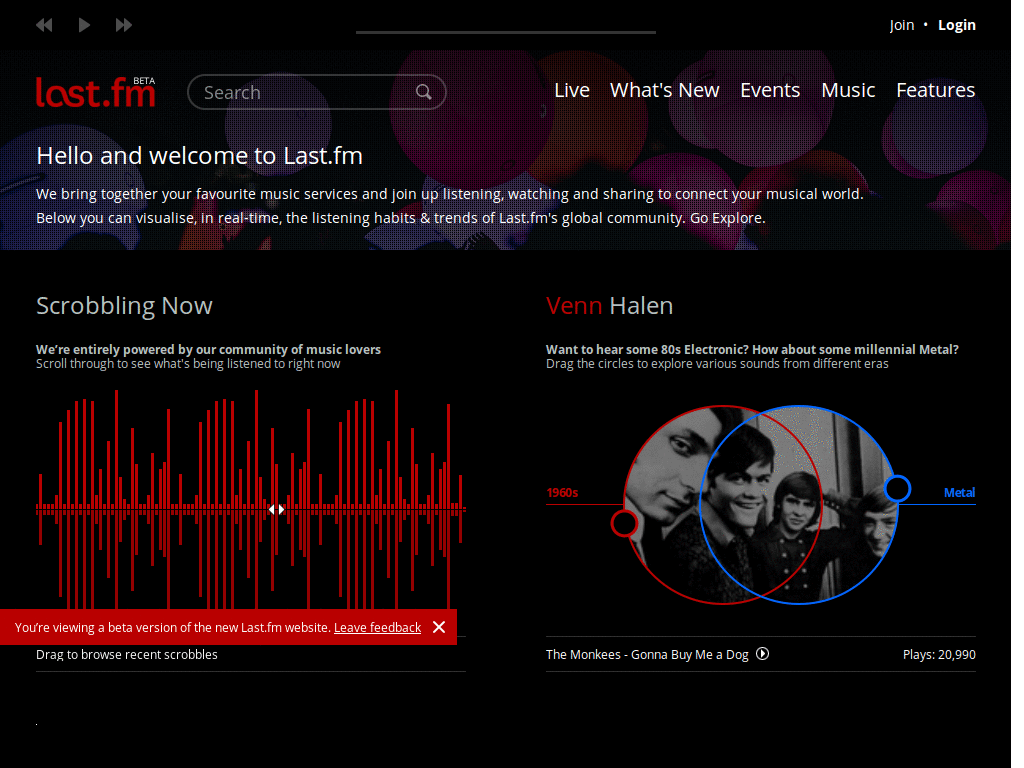
Task: Dismiss the beta notice with the X
Action: pos(439,627)
